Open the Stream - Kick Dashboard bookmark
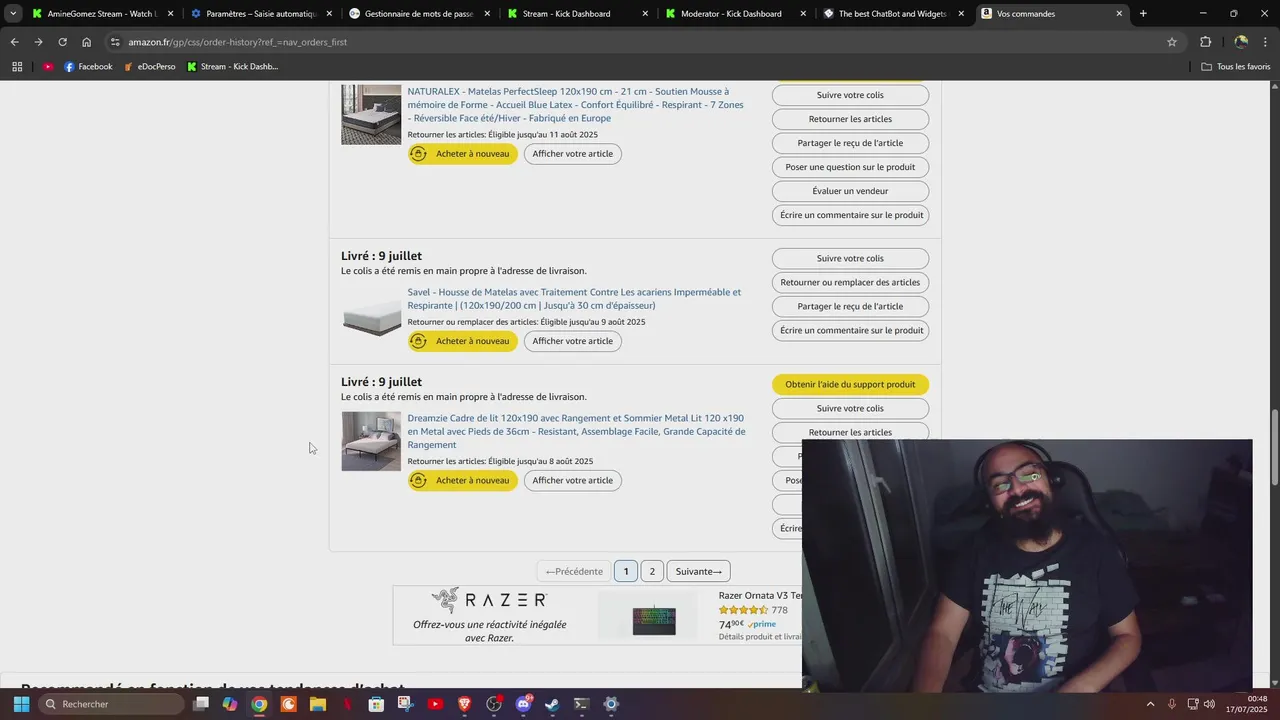The height and width of the screenshot is (720, 1280). 233,67
